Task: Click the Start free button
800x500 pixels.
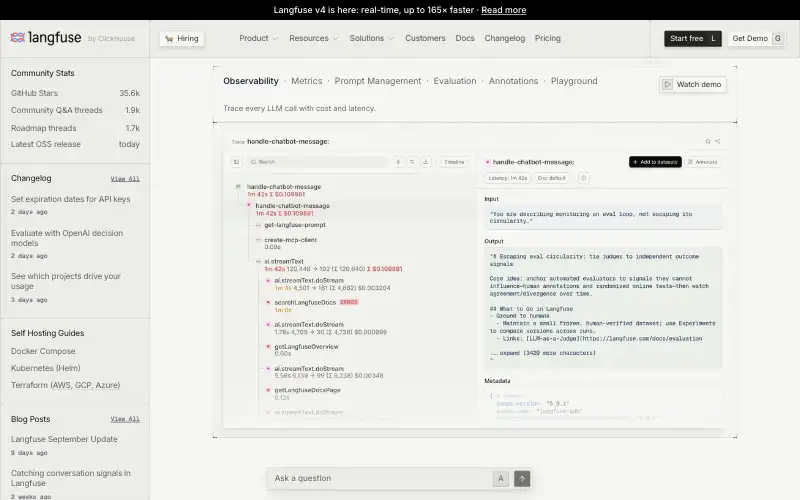Action: [x=692, y=38]
